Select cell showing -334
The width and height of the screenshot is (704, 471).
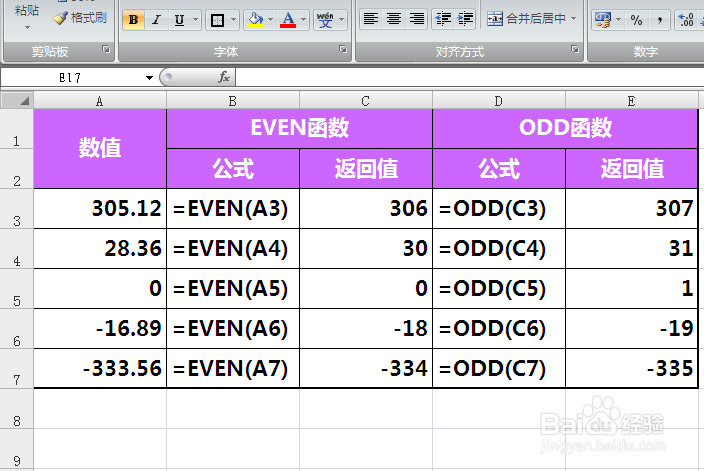(365, 368)
